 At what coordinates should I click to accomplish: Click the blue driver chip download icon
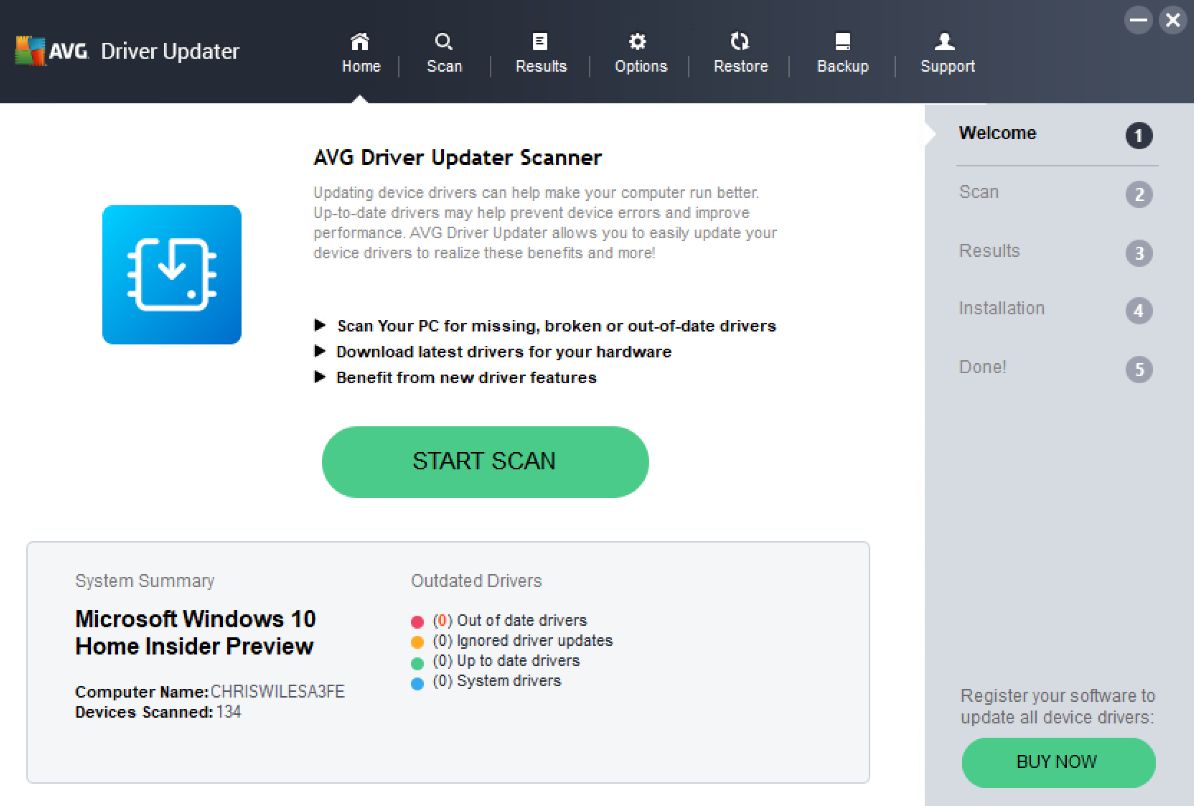pyautogui.click(x=172, y=274)
